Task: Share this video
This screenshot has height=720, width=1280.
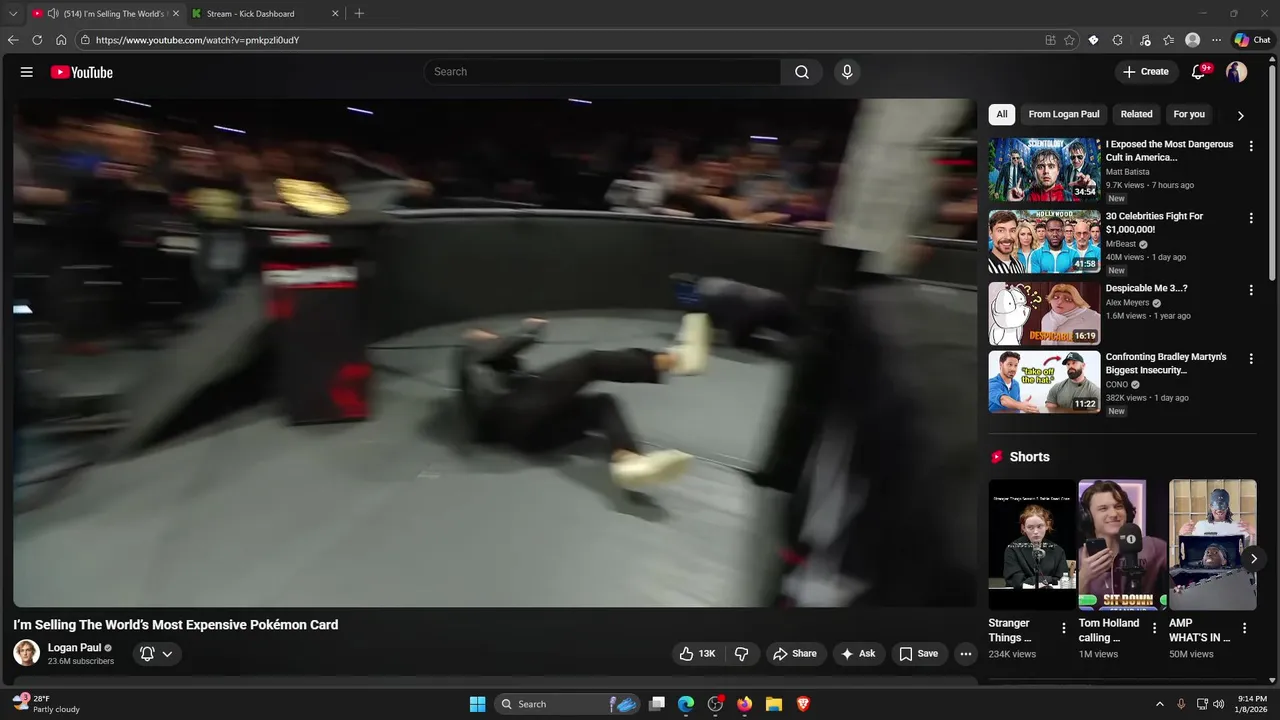Action: [795, 654]
